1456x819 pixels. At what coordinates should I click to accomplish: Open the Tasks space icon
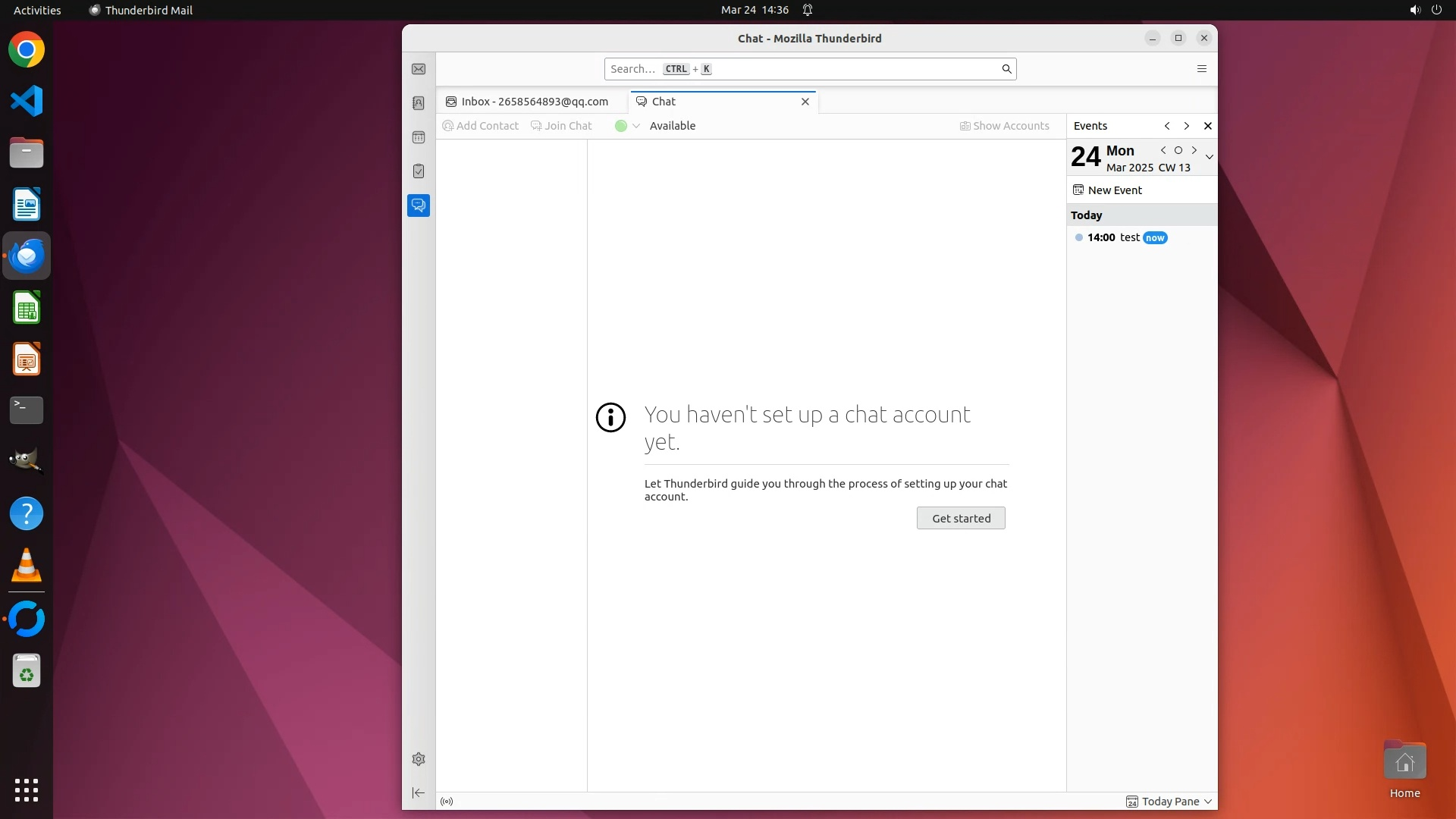(419, 171)
